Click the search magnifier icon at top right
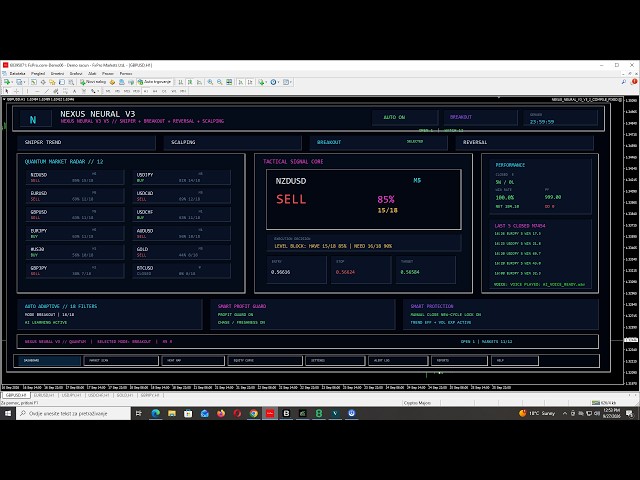 point(624,82)
